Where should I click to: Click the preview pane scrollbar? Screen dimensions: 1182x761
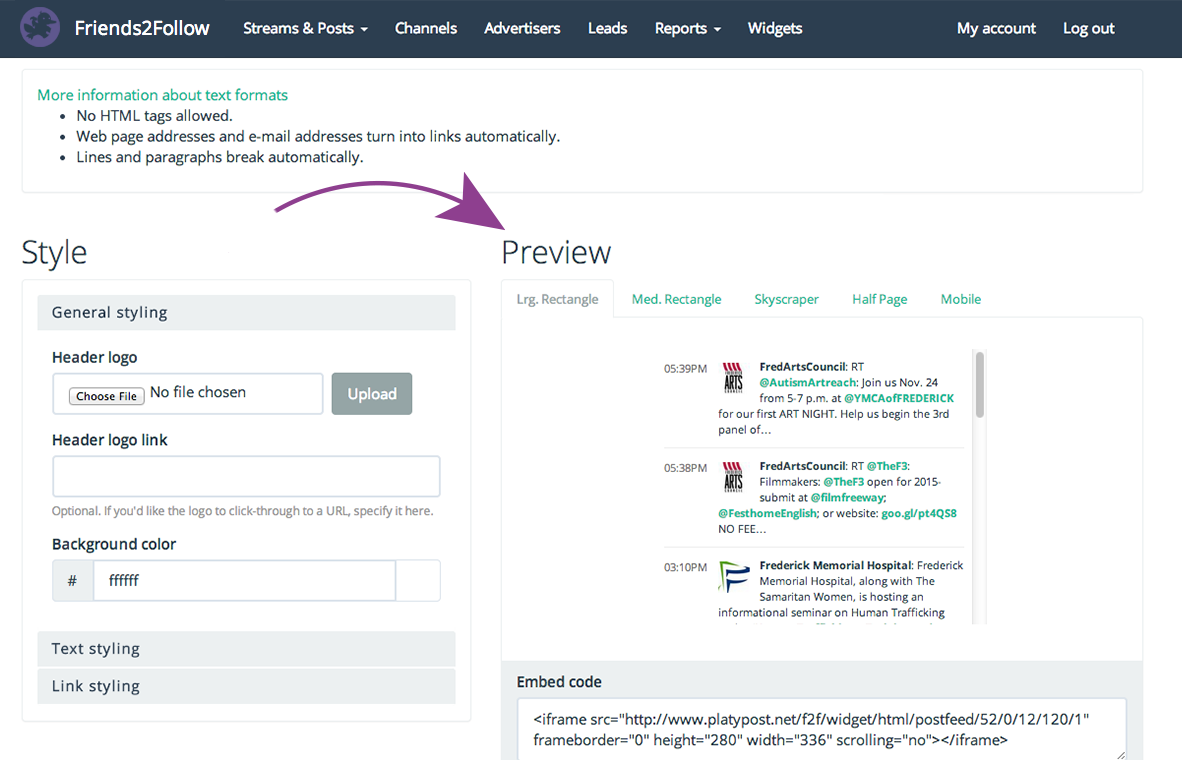pos(979,385)
